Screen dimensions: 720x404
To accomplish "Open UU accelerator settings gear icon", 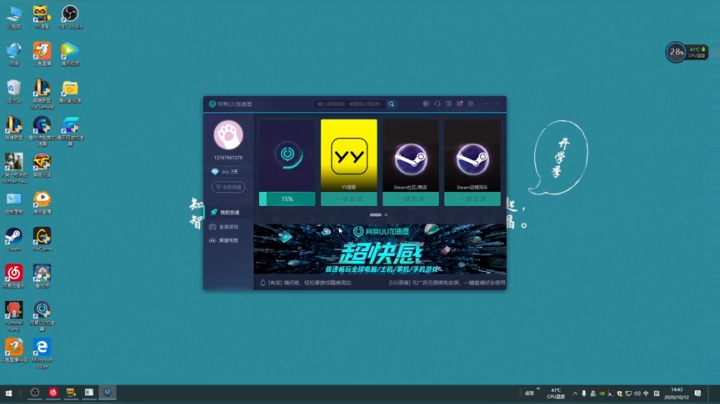I will pos(471,104).
